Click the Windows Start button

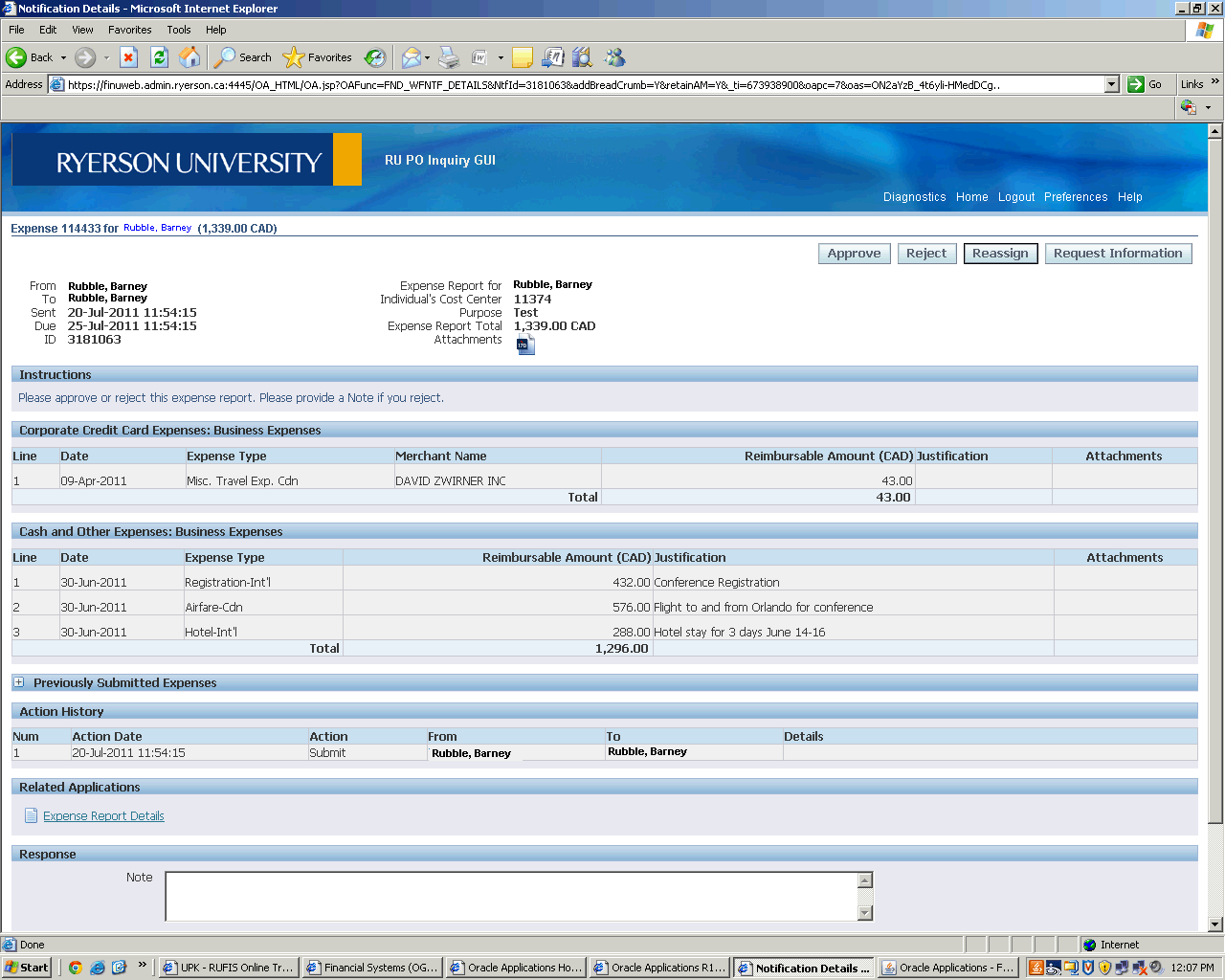[27, 968]
